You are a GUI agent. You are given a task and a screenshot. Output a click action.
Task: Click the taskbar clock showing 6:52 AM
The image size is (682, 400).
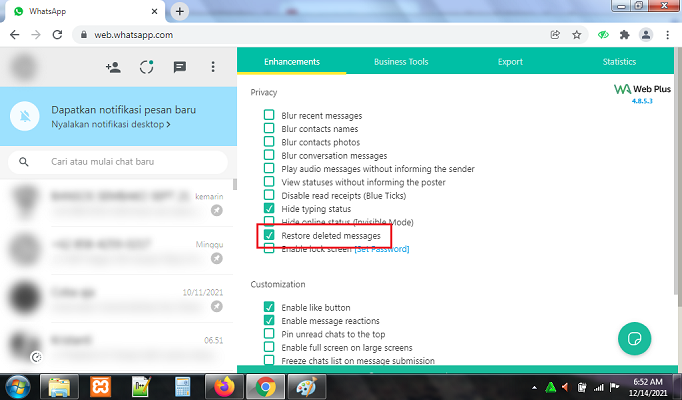(x=648, y=387)
